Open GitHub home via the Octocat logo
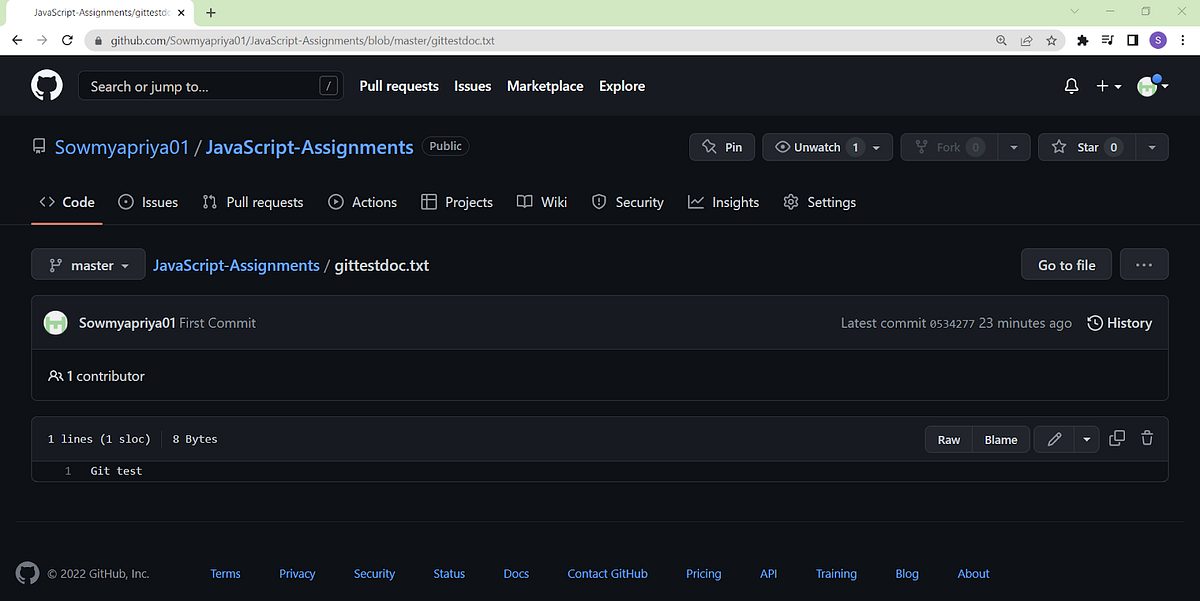The height and width of the screenshot is (601, 1200). click(46, 86)
